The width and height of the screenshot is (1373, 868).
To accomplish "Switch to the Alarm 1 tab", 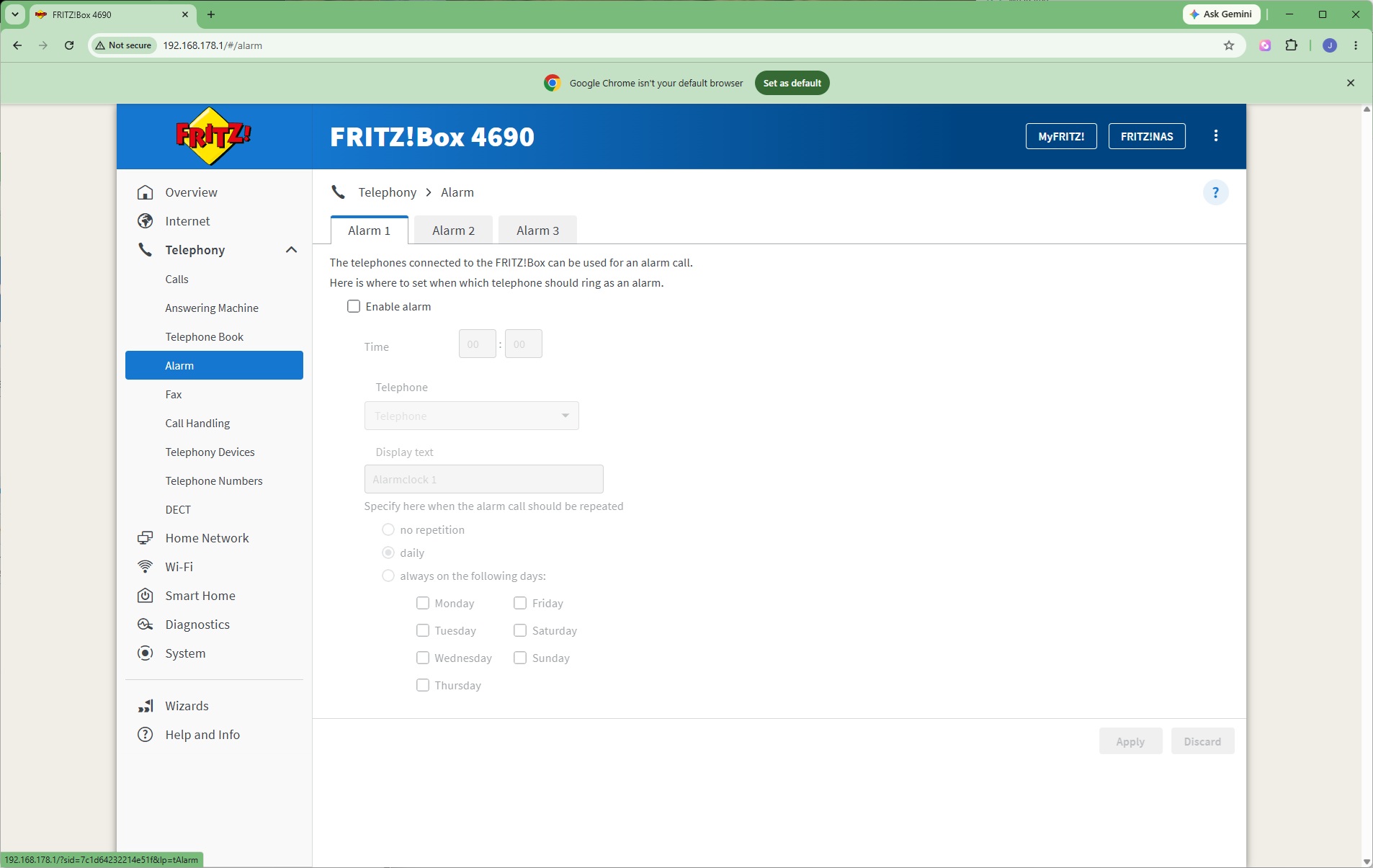I will pyautogui.click(x=370, y=231).
